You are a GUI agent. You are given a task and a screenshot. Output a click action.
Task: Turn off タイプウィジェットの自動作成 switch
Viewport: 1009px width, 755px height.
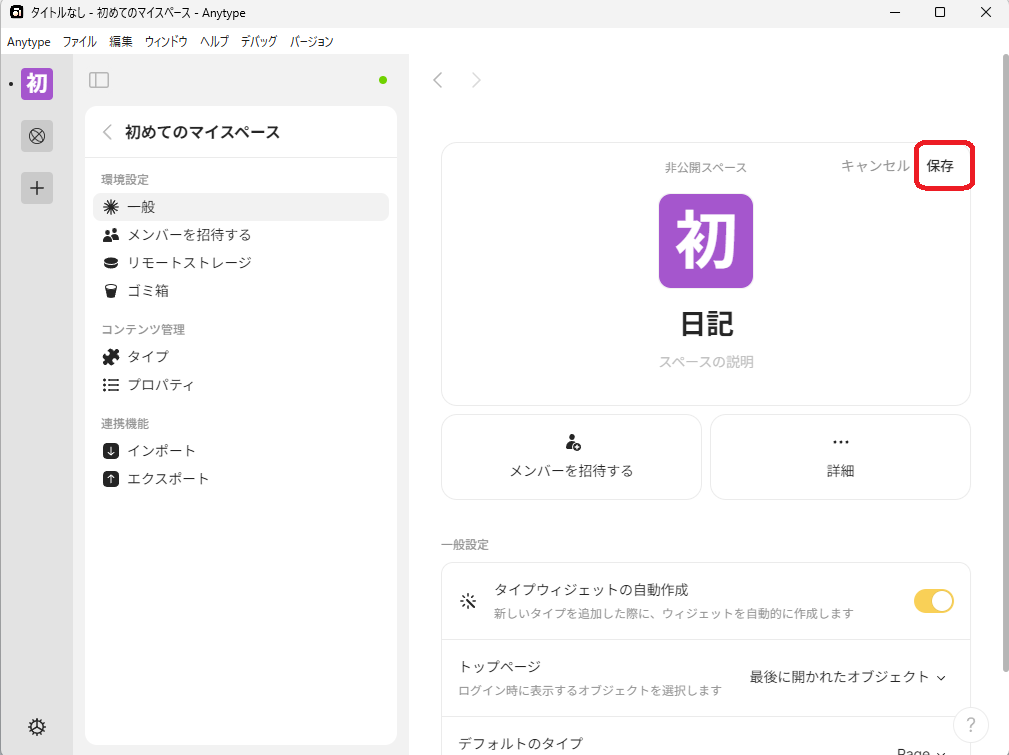pyautogui.click(x=934, y=601)
